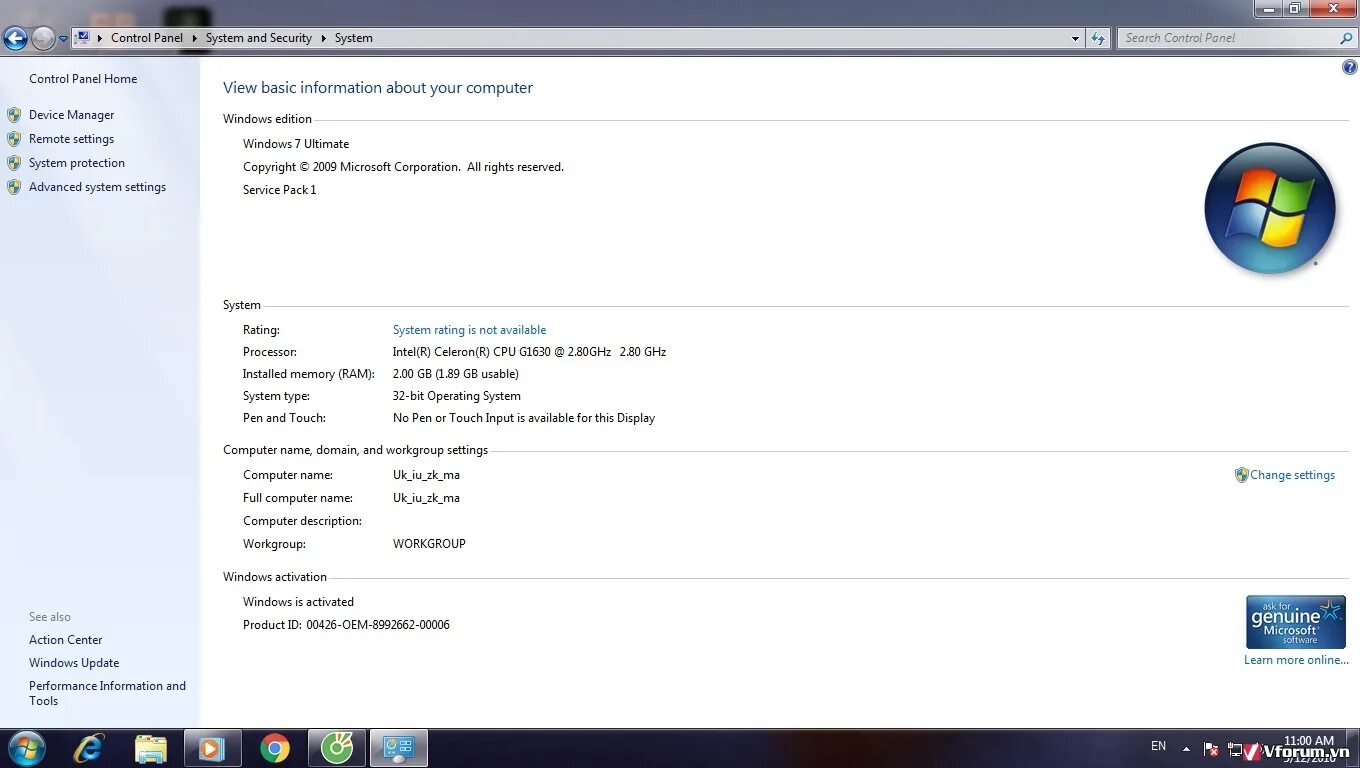Open System protection link
This screenshot has width=1360, height=768.
click(x=77, y=163)
